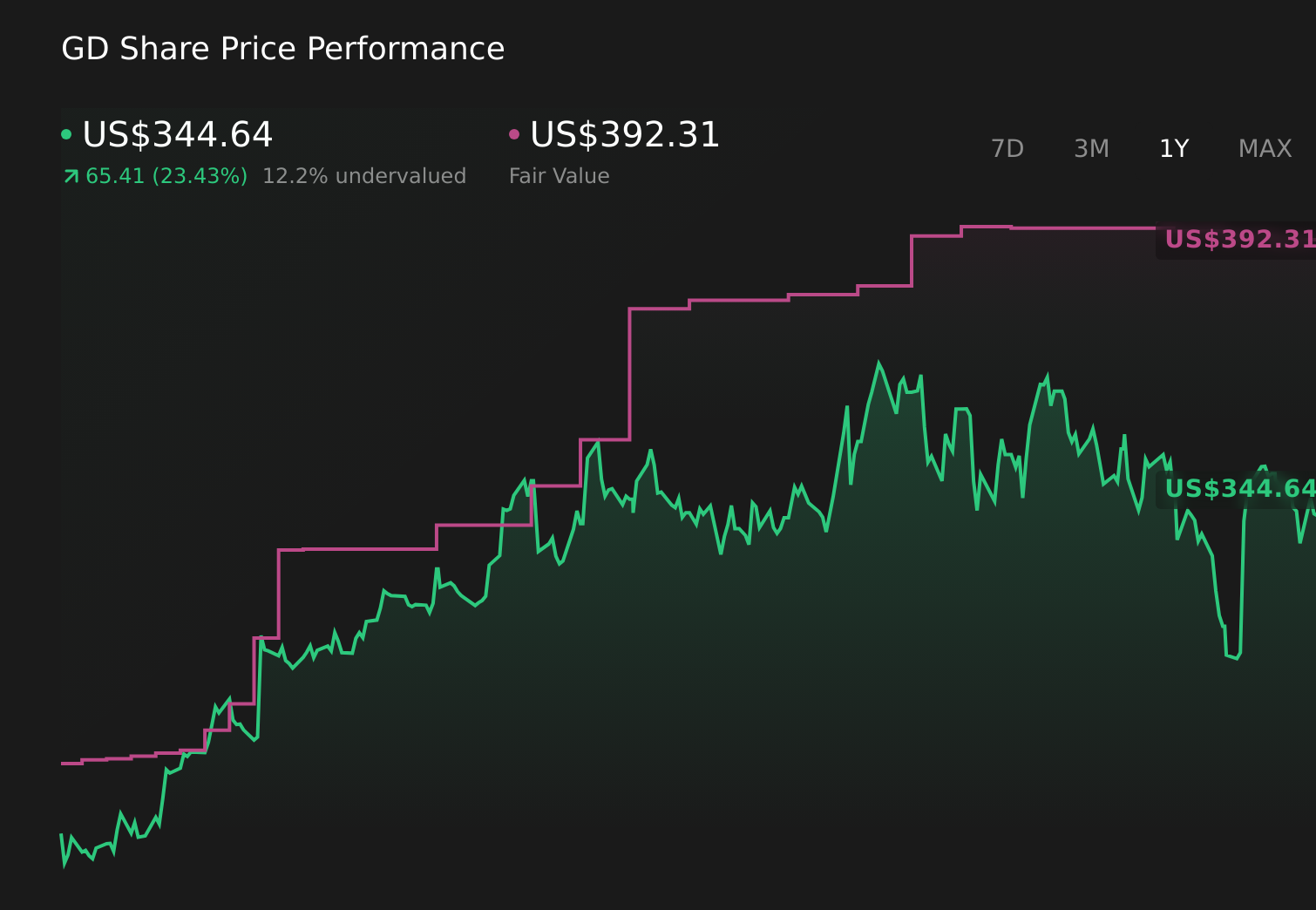This screenshot has width=1316, height=910.
Task: Click the leftmost start of the pink fair value line
Action: click(x=63, y=764)
